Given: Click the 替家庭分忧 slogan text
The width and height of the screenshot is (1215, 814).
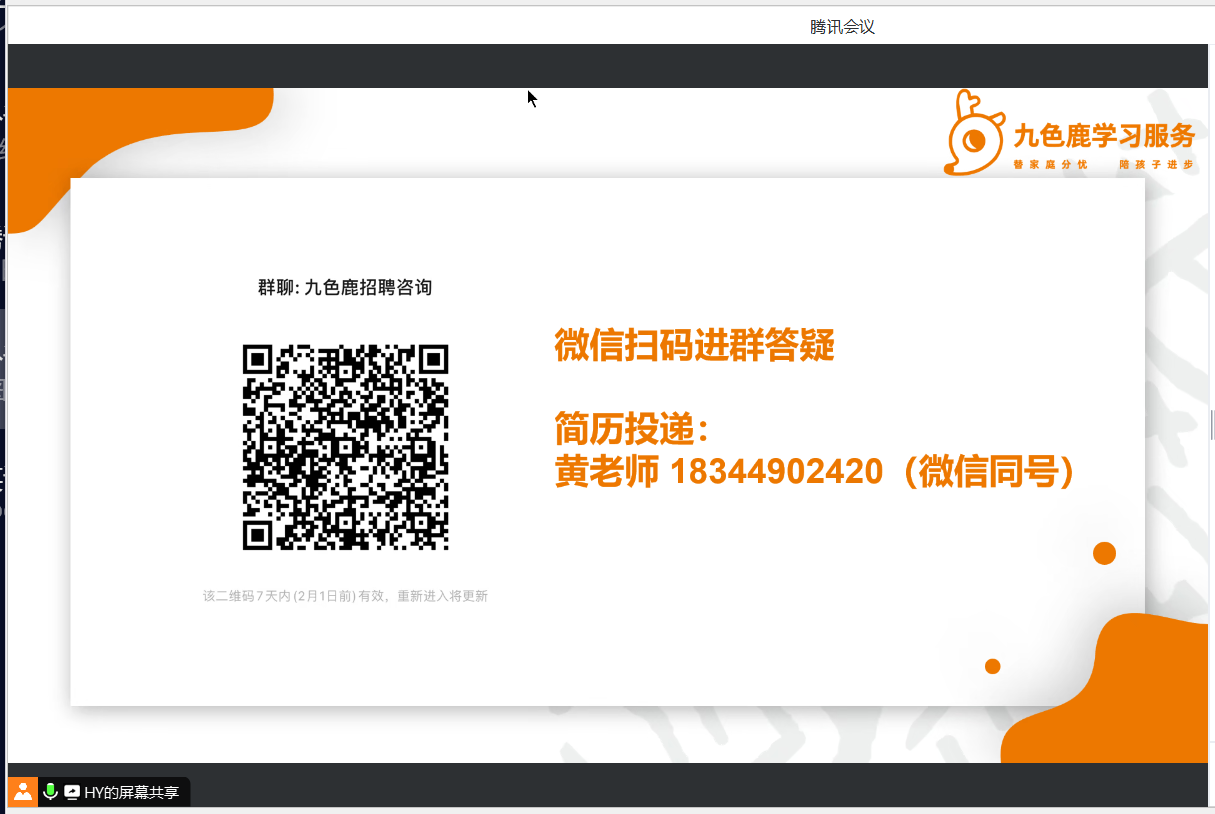Looking at the screenshot, I should pos(1050,164).
